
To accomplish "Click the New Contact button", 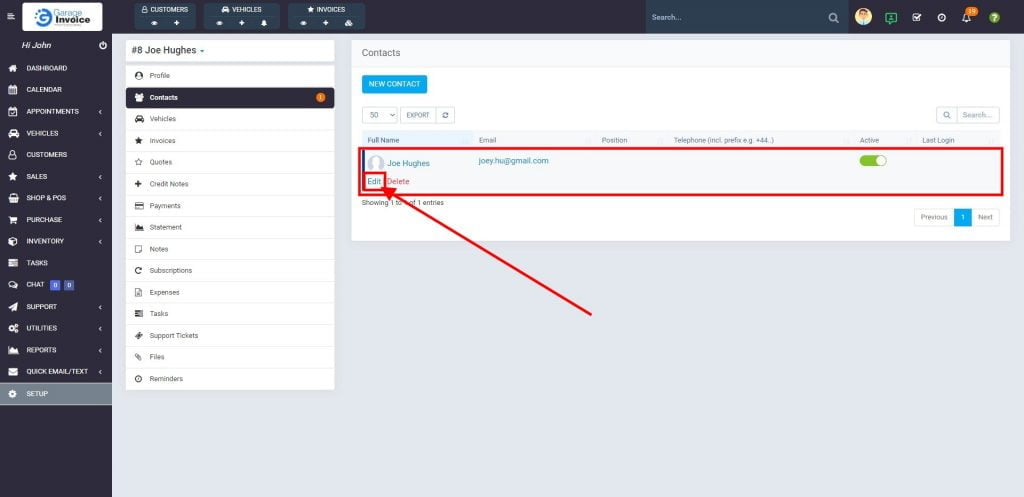I will coord(394,84).
